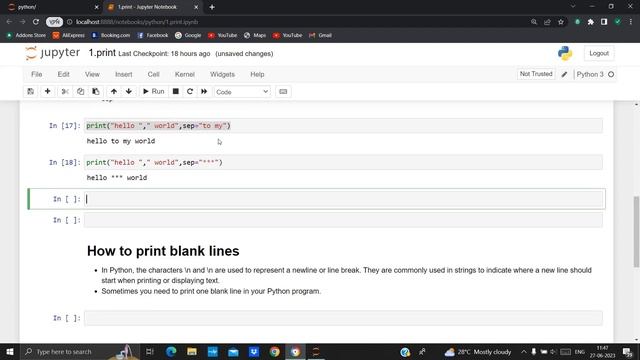Click inside the active empty code cell

pos(343,199)
